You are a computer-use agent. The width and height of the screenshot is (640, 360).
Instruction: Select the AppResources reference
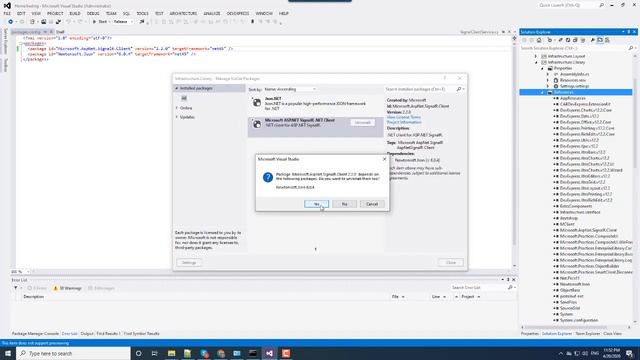tap(573, 98)
